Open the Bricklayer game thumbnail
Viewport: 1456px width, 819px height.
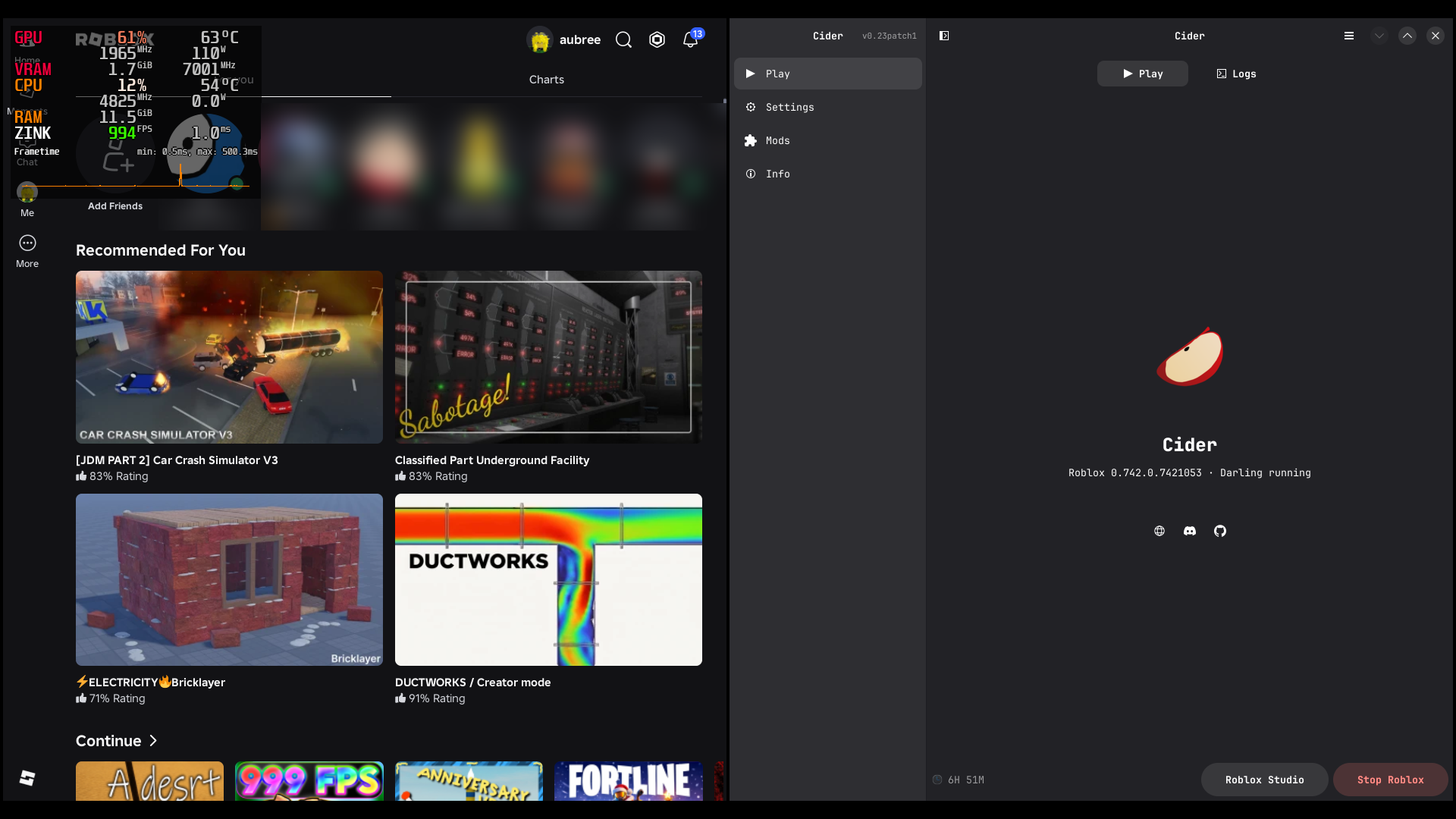click(x=229, y=580)
